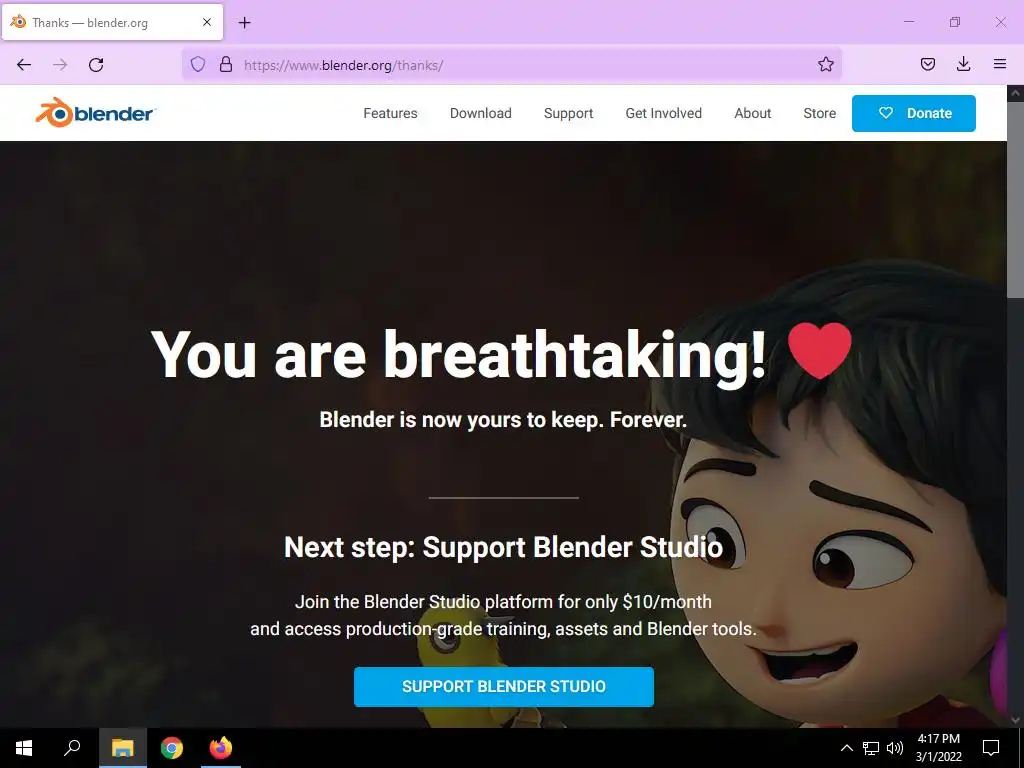Click 'Join the Blender Studio platform' text line

coord(504,601)
